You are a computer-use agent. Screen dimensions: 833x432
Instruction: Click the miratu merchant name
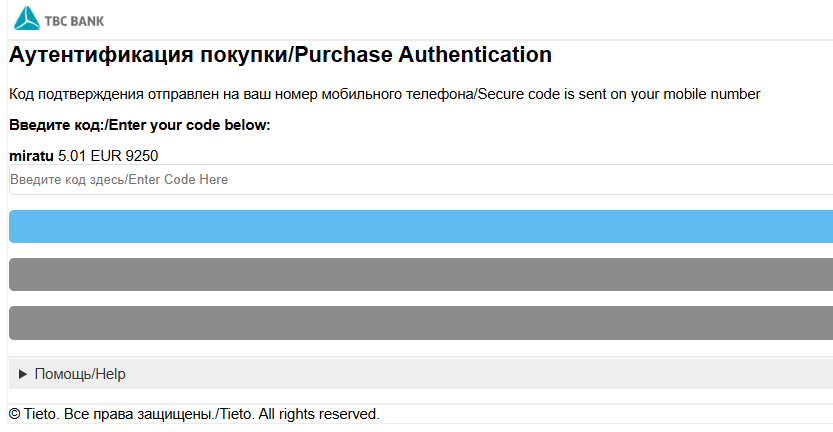coord(31,156)
